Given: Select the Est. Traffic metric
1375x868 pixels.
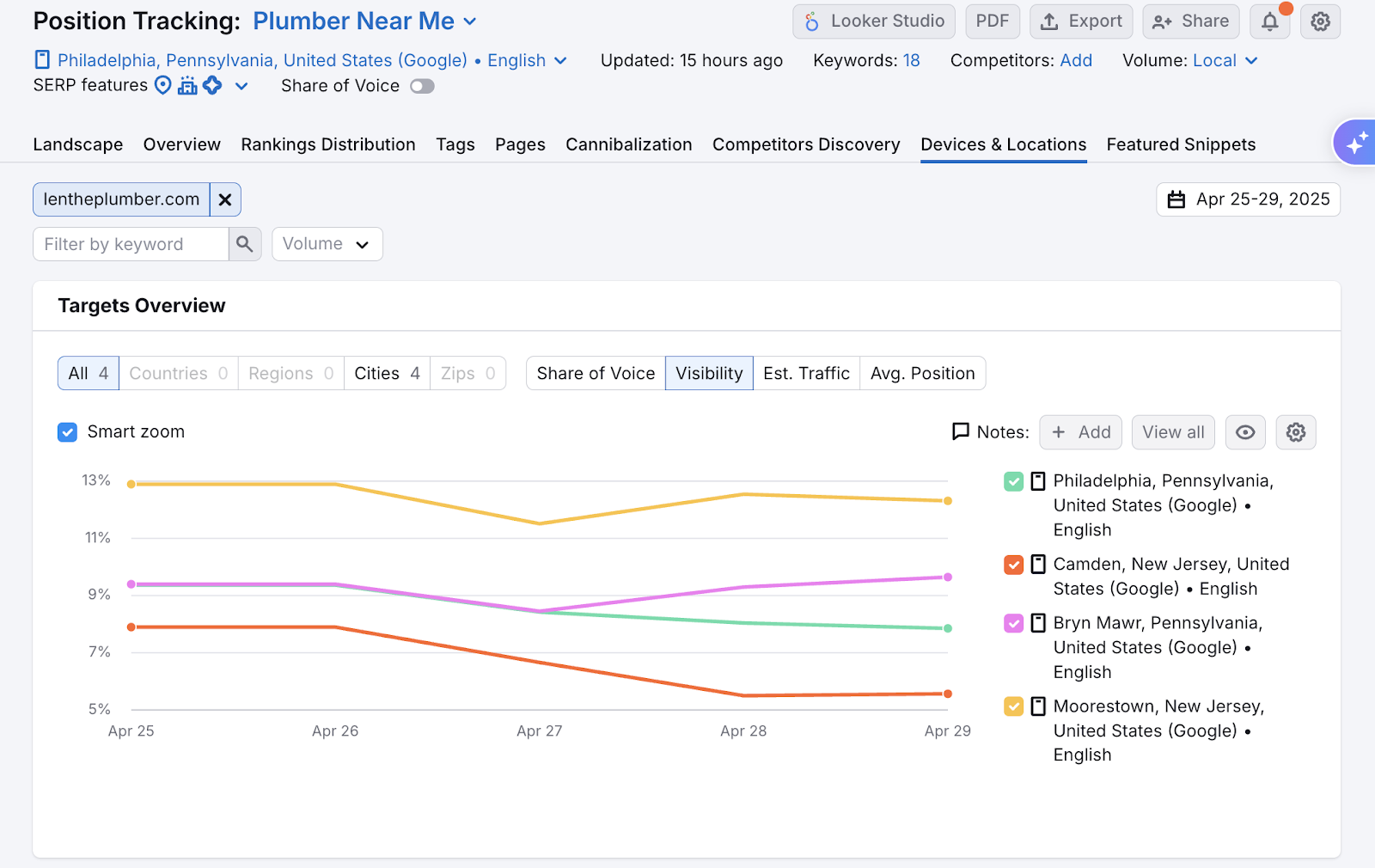Looking at the screenshot, I should coord(806,373).
